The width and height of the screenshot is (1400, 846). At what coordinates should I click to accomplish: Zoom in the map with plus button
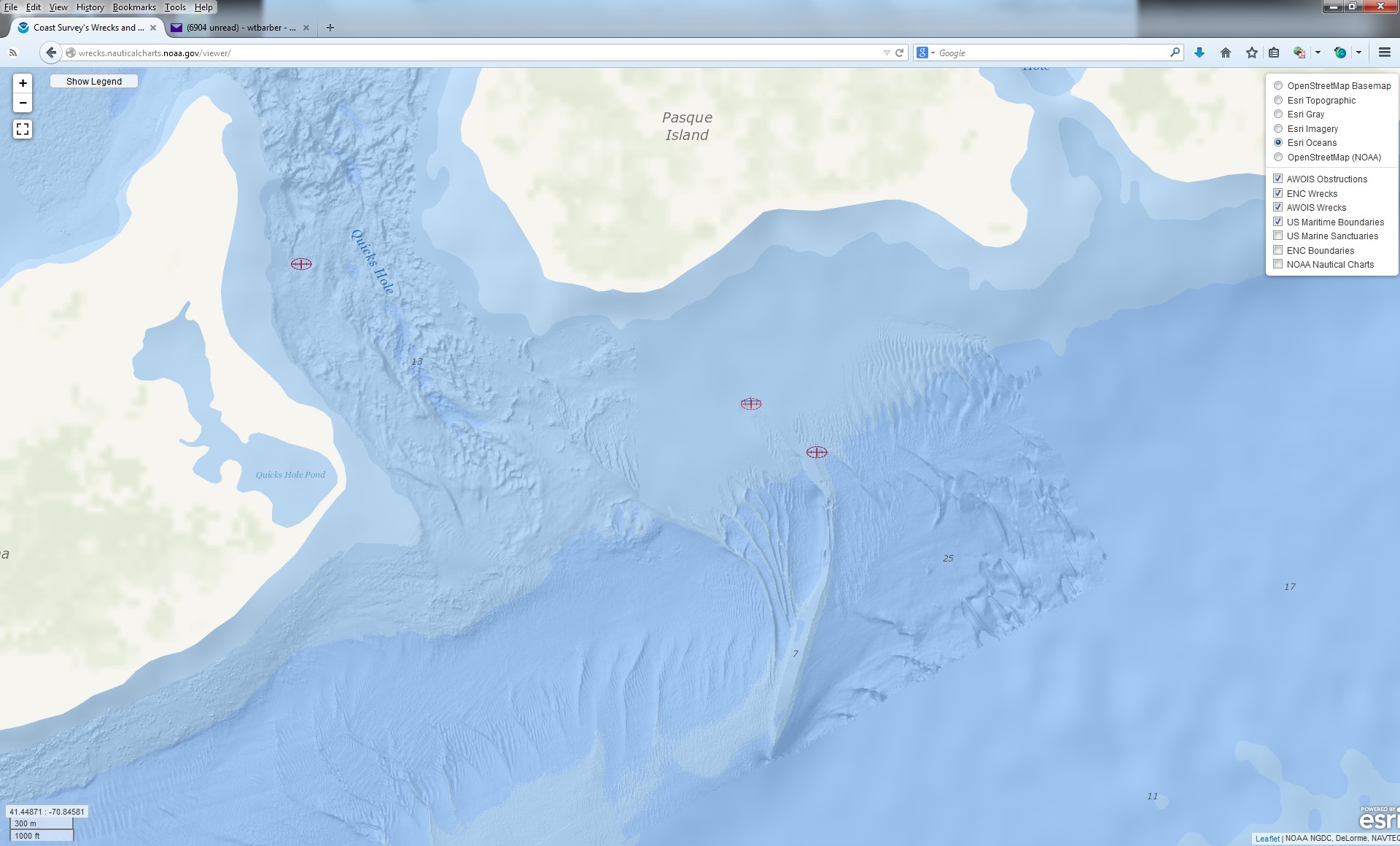(x=23, y=83)
